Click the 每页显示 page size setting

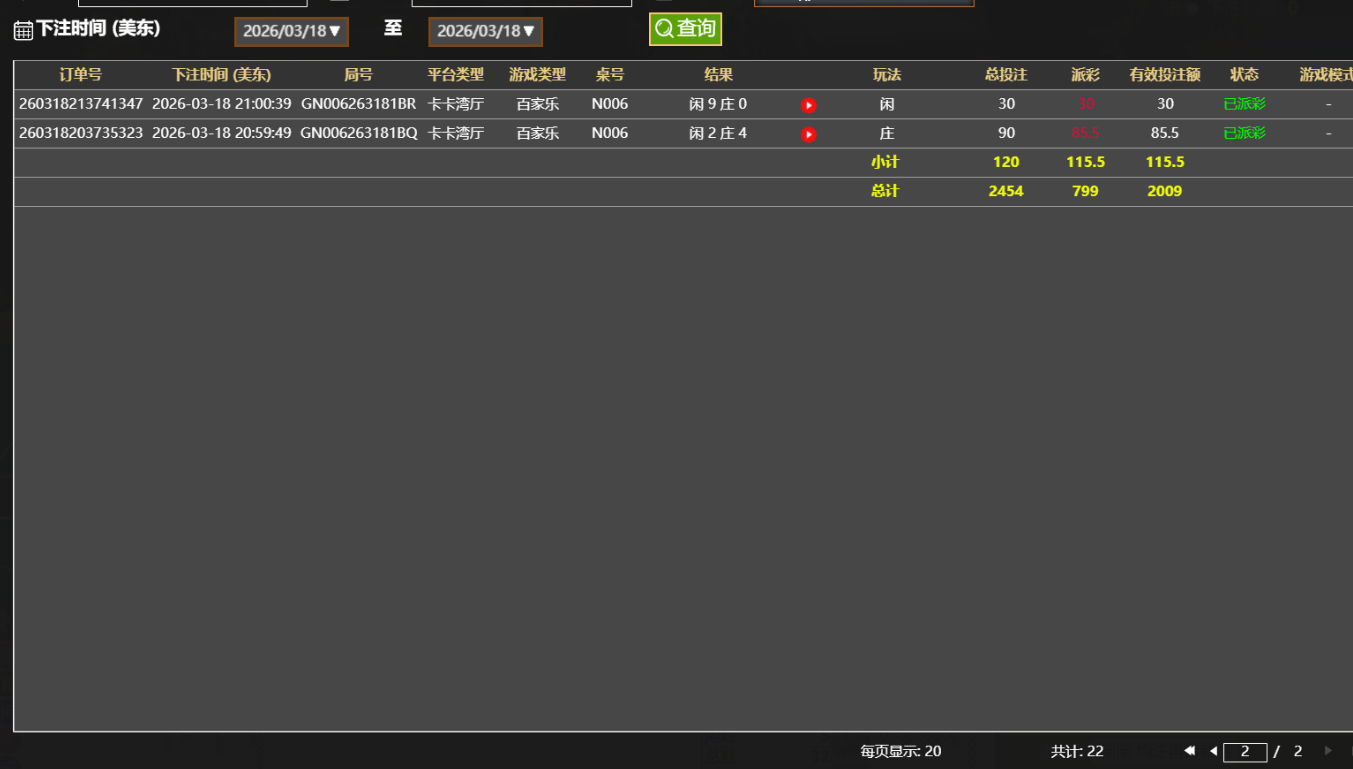tap(900, 751)
